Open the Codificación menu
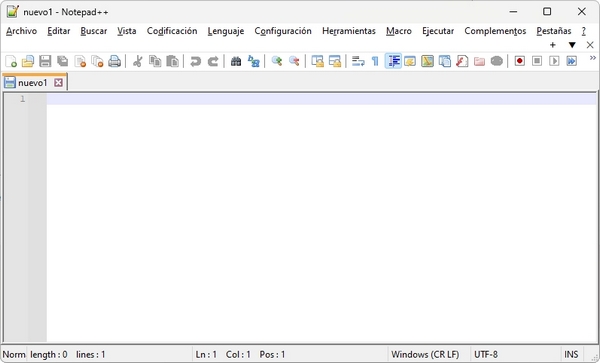 point(172,31)
